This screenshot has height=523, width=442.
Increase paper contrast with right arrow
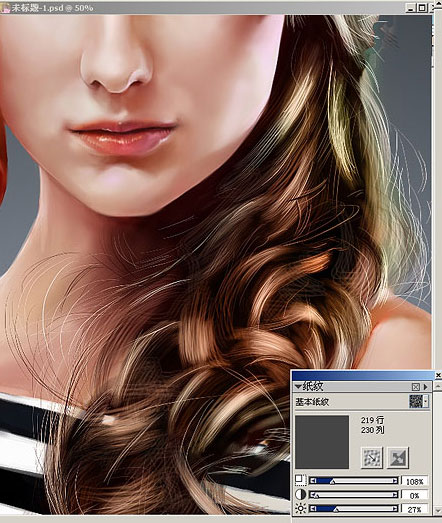395,495
